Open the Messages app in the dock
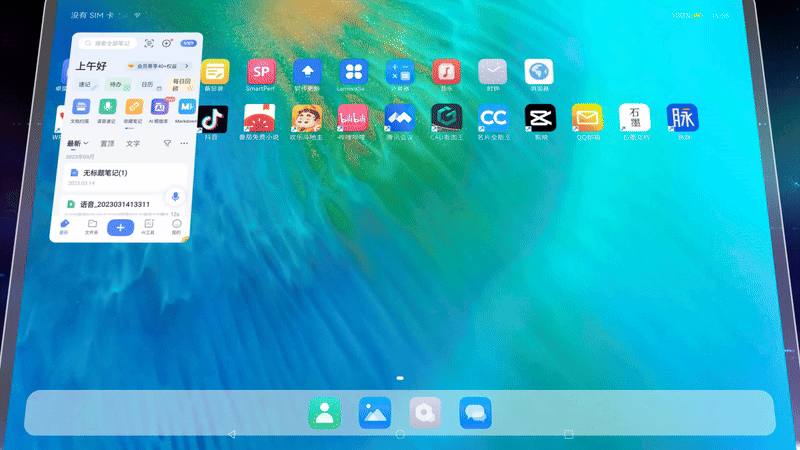Image resolution: width=800 pixels, height=450 pixels. coord(476,413)
